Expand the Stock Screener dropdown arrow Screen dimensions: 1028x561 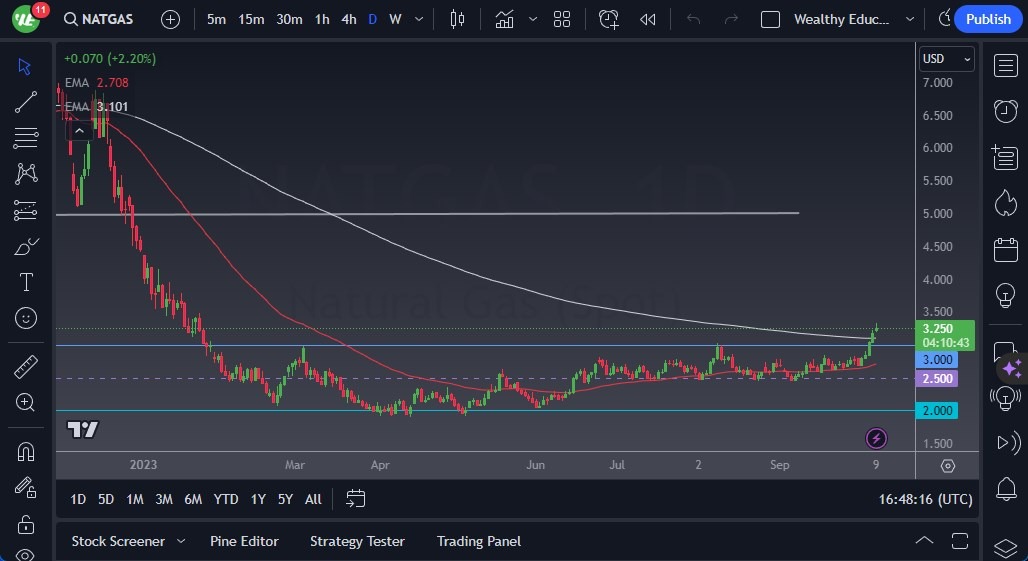(181, 541)
